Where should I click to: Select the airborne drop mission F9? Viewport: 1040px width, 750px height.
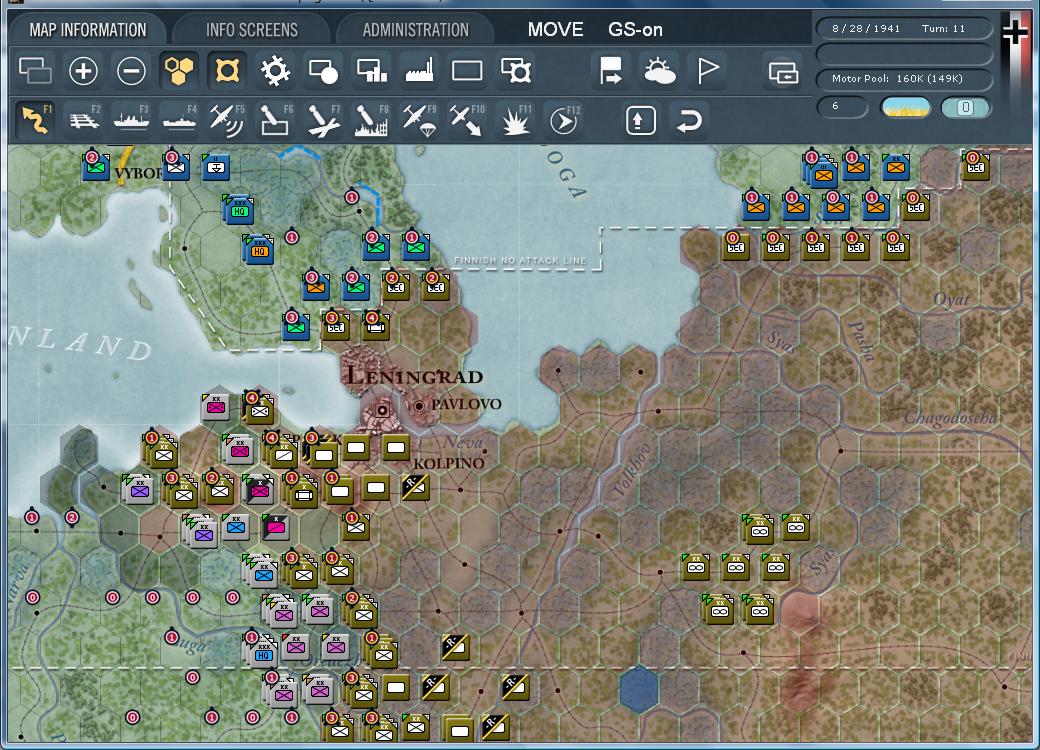pos(419,120)
